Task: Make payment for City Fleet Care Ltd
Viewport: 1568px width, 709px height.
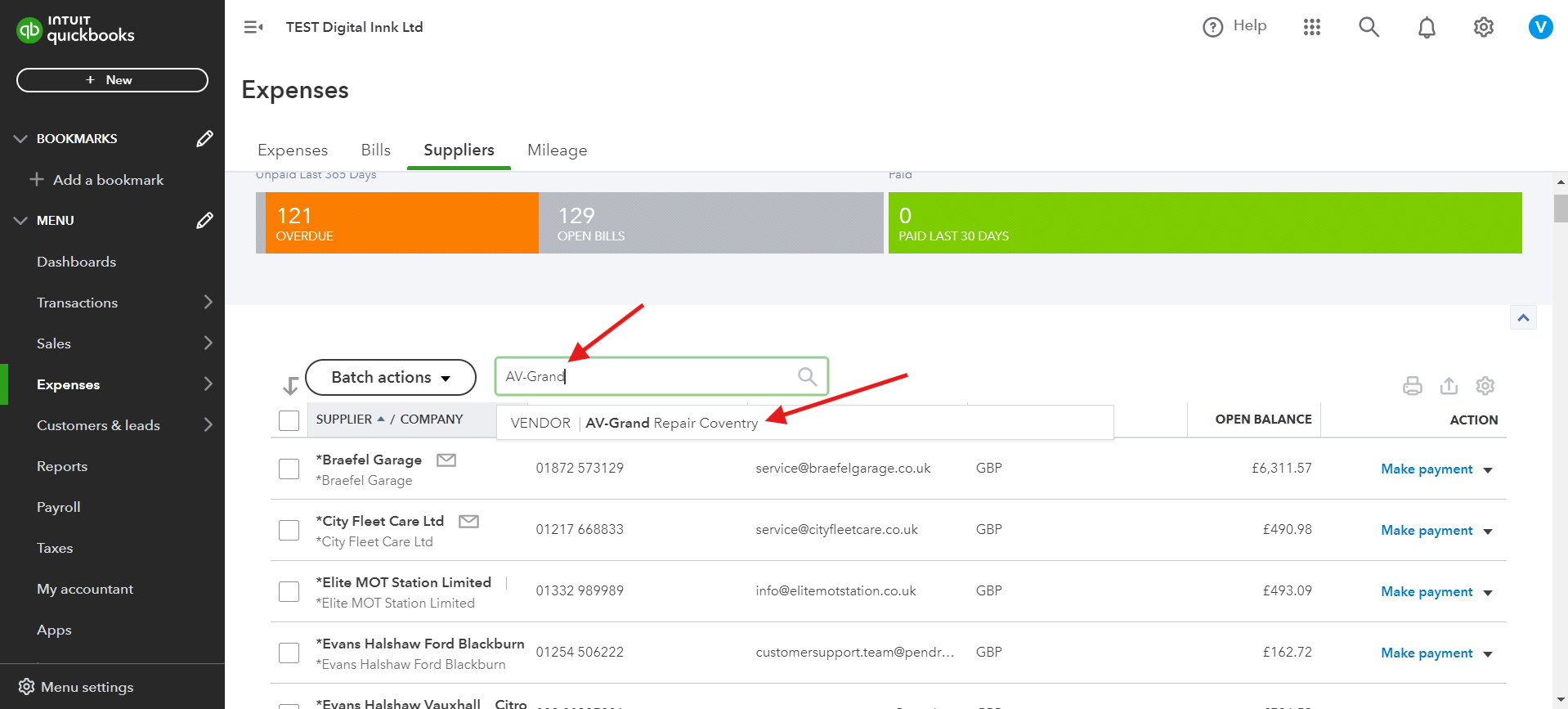Action: pos(1427,531)
